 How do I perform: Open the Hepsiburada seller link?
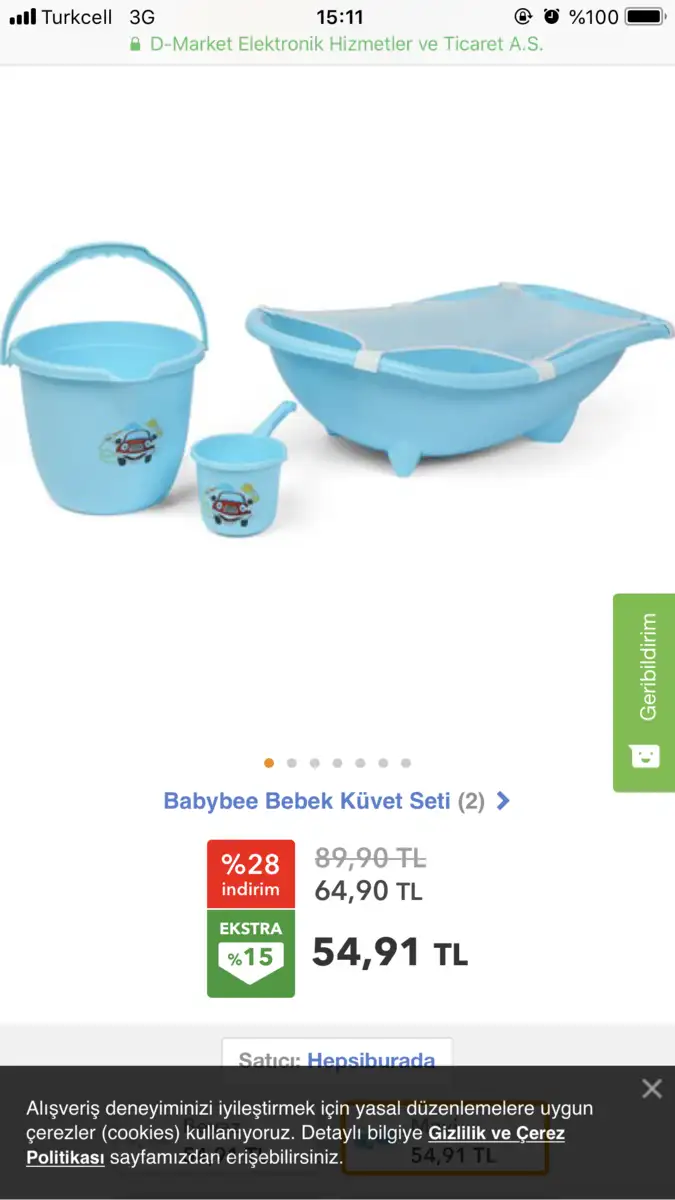(x=371, y=1060)
